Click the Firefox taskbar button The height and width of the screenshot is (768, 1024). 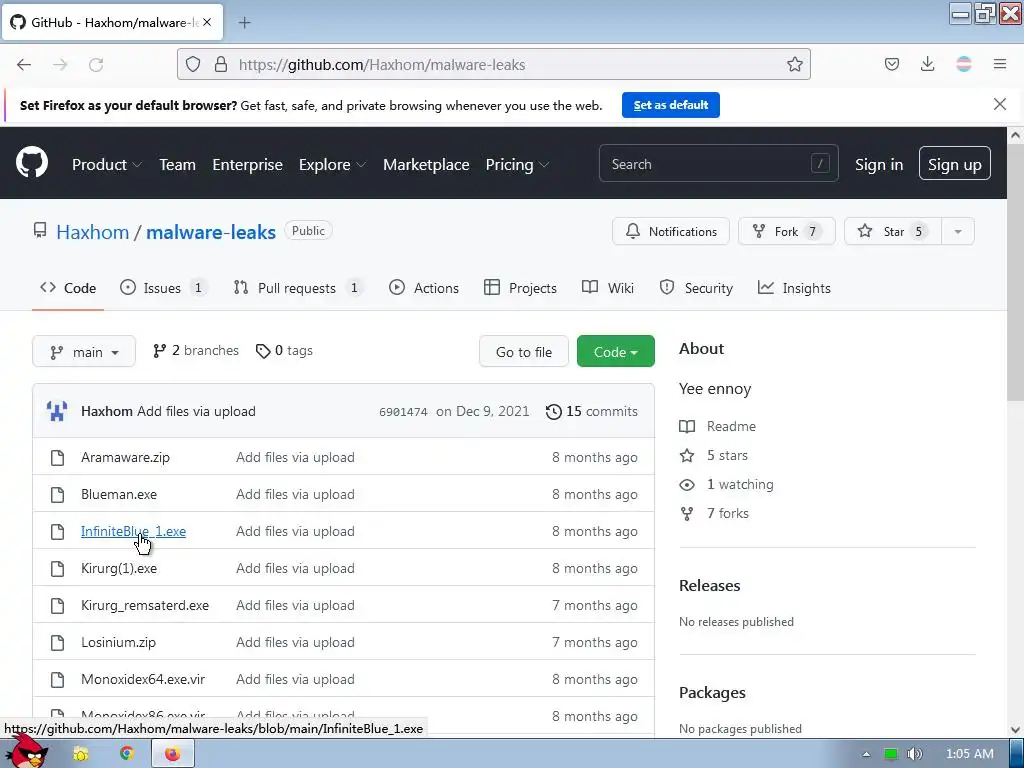coord(172,754)
